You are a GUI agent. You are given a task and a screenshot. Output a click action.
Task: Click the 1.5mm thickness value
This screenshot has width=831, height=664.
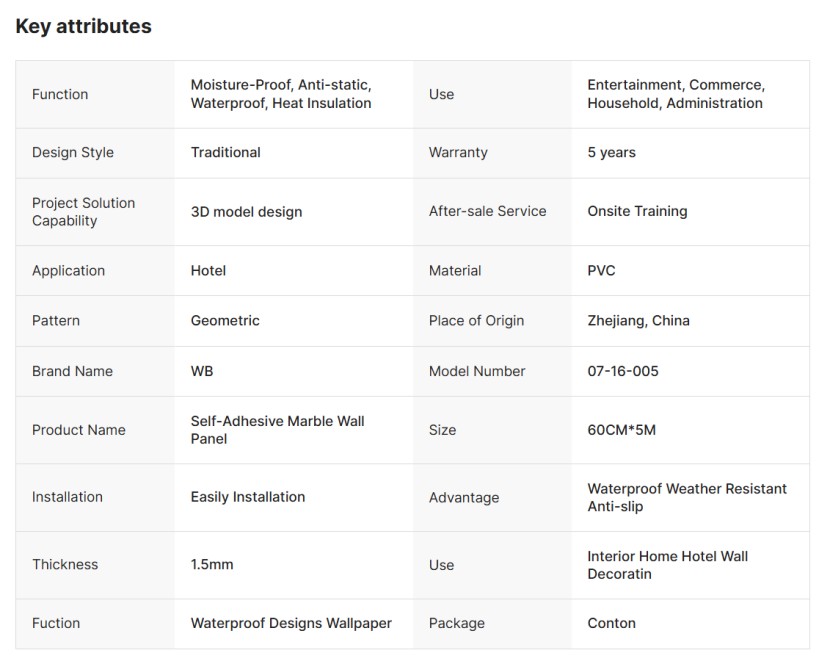[212, 564]
